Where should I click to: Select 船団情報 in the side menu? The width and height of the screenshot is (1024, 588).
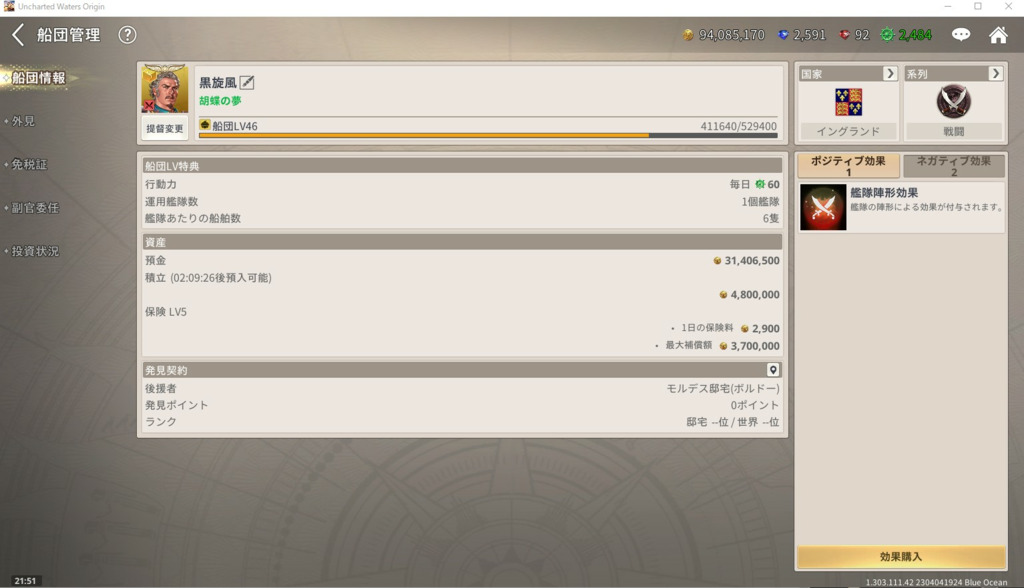(39, 78)
